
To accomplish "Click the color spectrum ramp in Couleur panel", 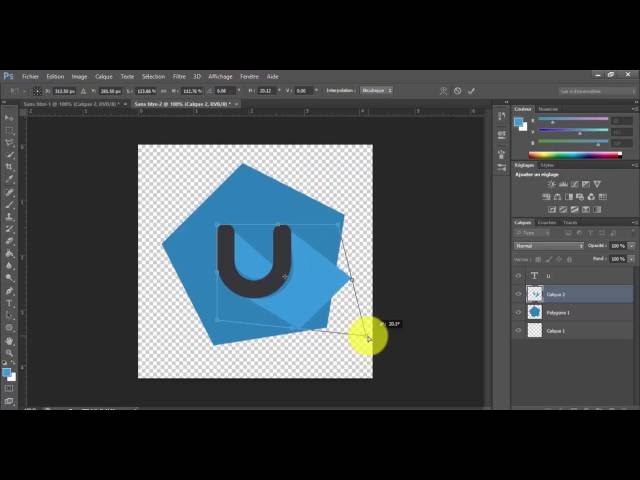I will tap(574, 154).
